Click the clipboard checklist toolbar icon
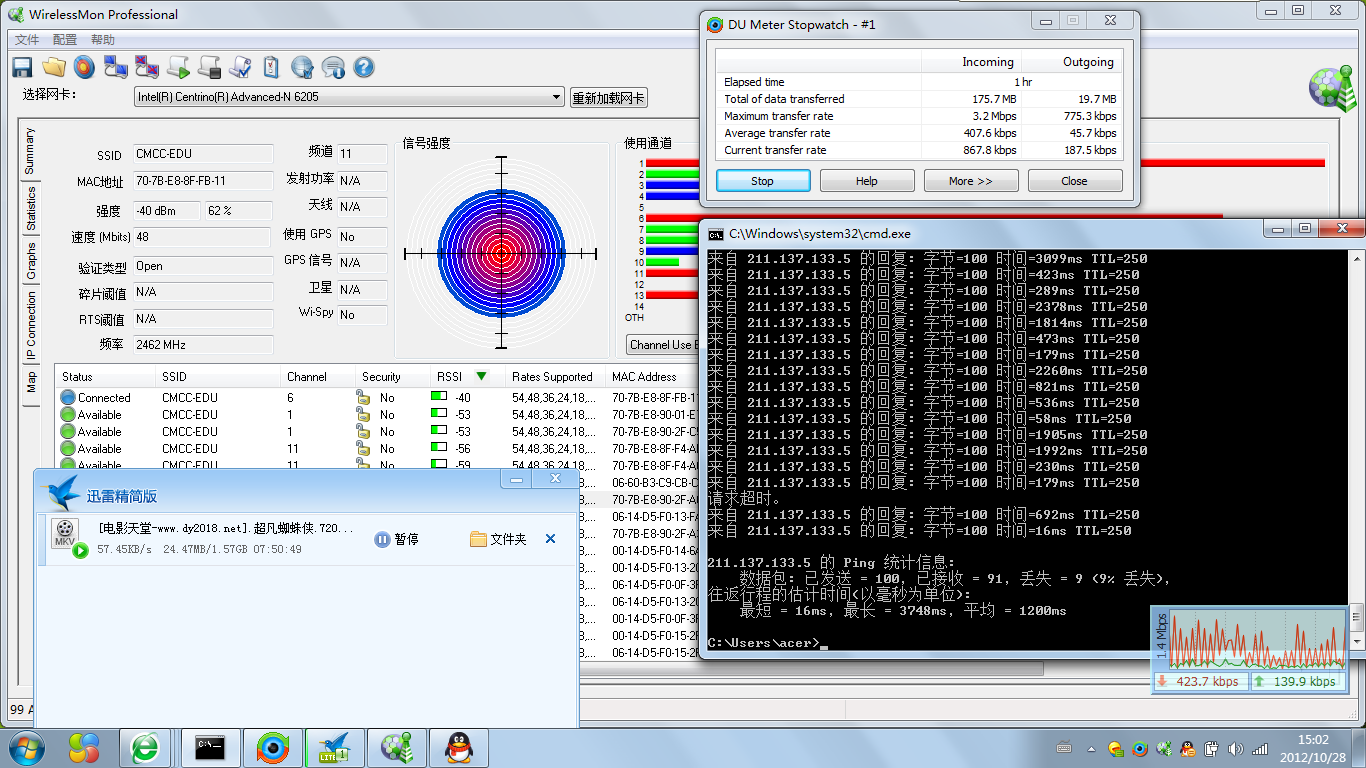The width and height of the screenshot is (1366, 768). point(271,67)
